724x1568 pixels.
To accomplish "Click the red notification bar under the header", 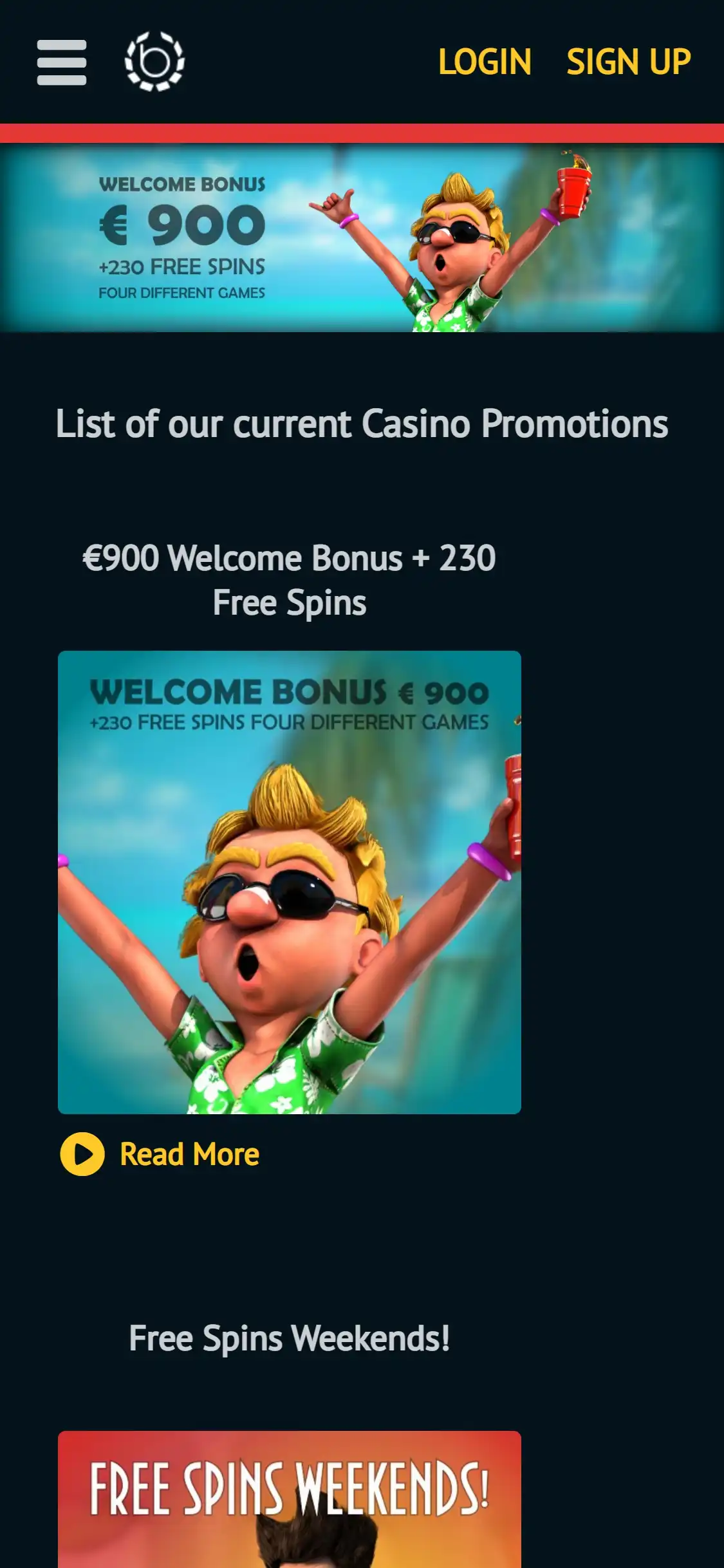I will (x=362, y=133).
